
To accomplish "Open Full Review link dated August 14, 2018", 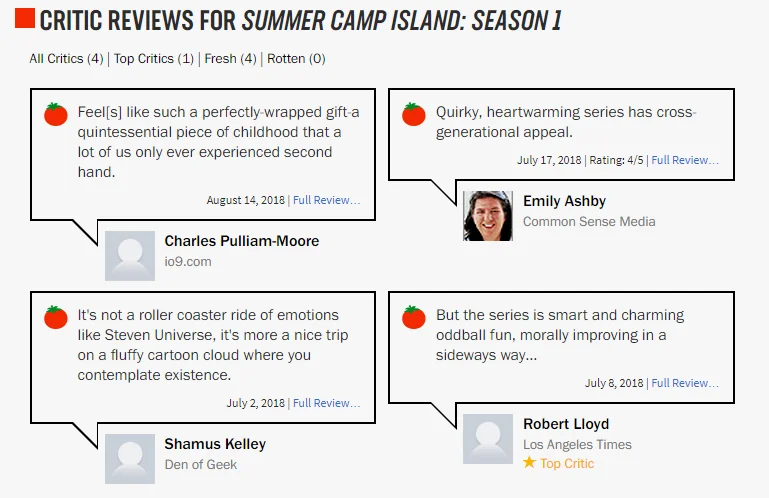I will click(x=327, y=200).
